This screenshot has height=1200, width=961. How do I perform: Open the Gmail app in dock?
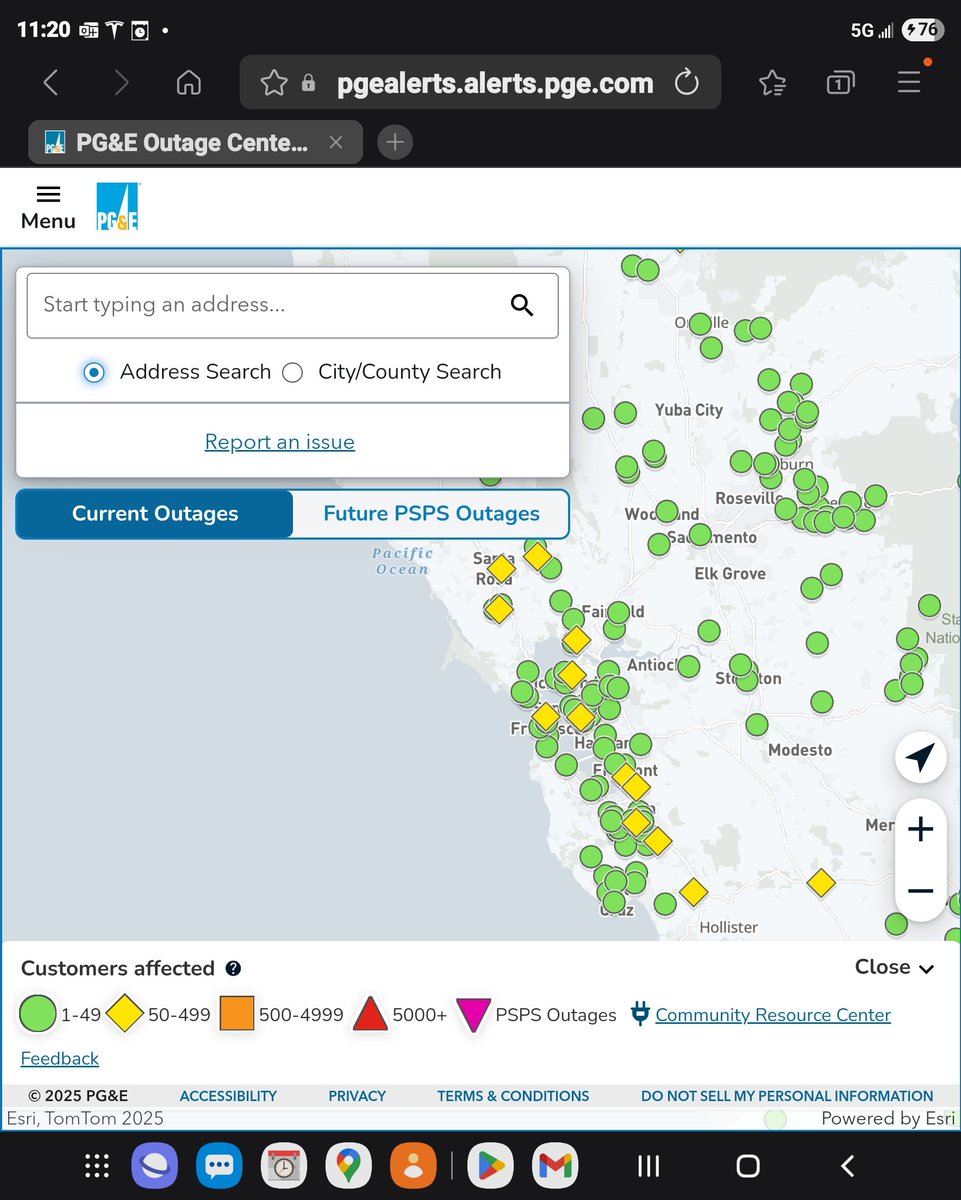(554, 1165)
